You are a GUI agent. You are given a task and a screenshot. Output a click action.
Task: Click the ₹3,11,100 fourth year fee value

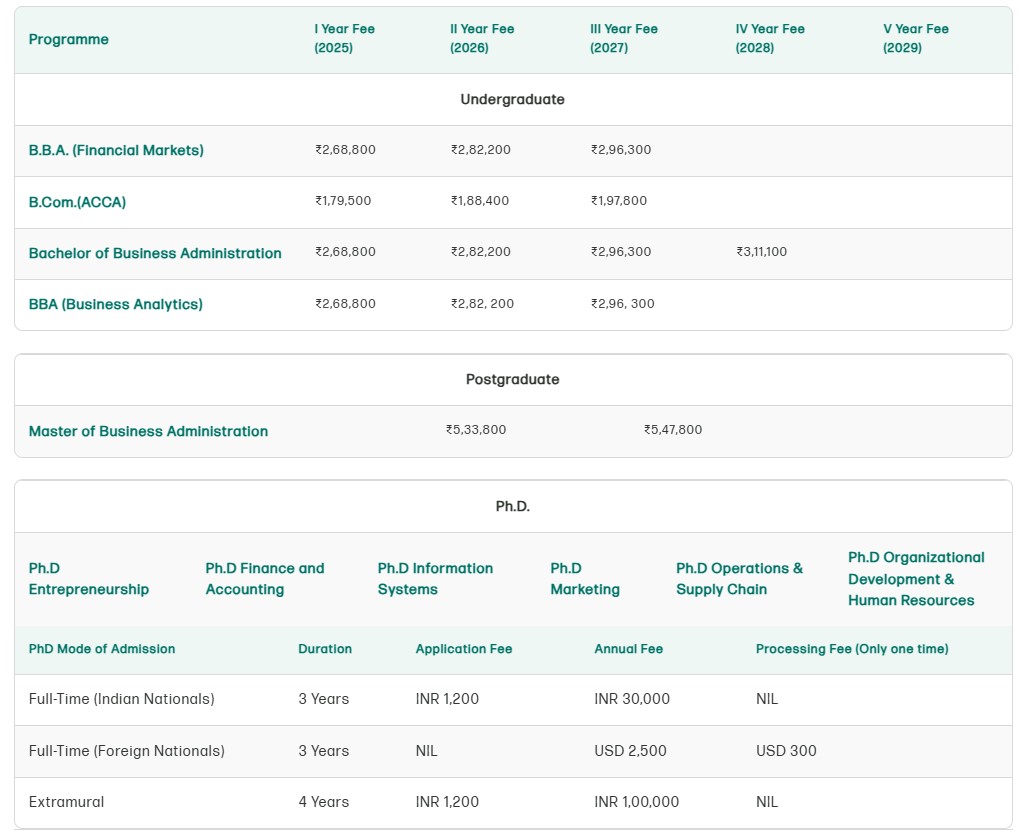(x=761, y=252)
